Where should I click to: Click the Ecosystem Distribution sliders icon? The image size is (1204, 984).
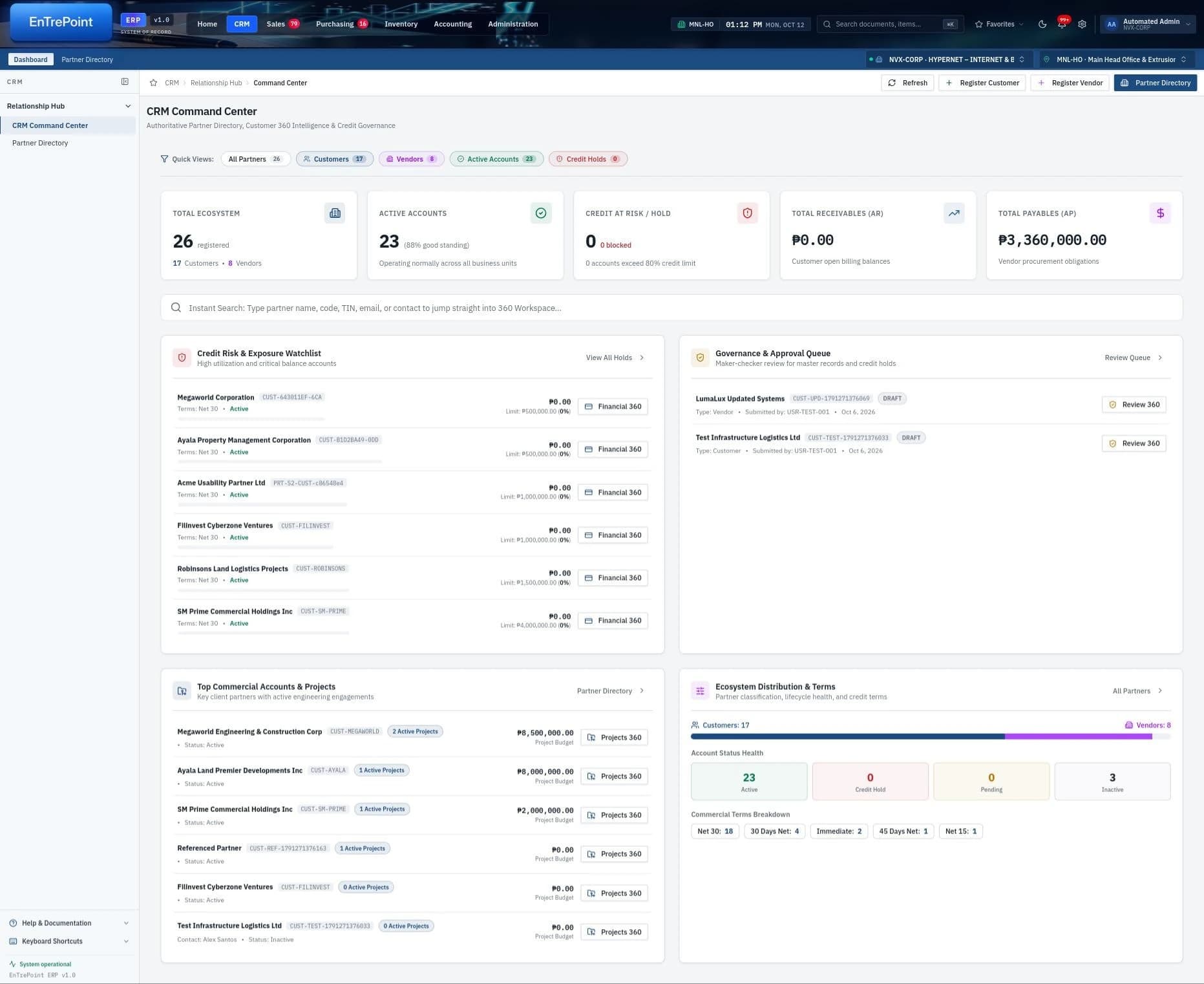[700, 691]
